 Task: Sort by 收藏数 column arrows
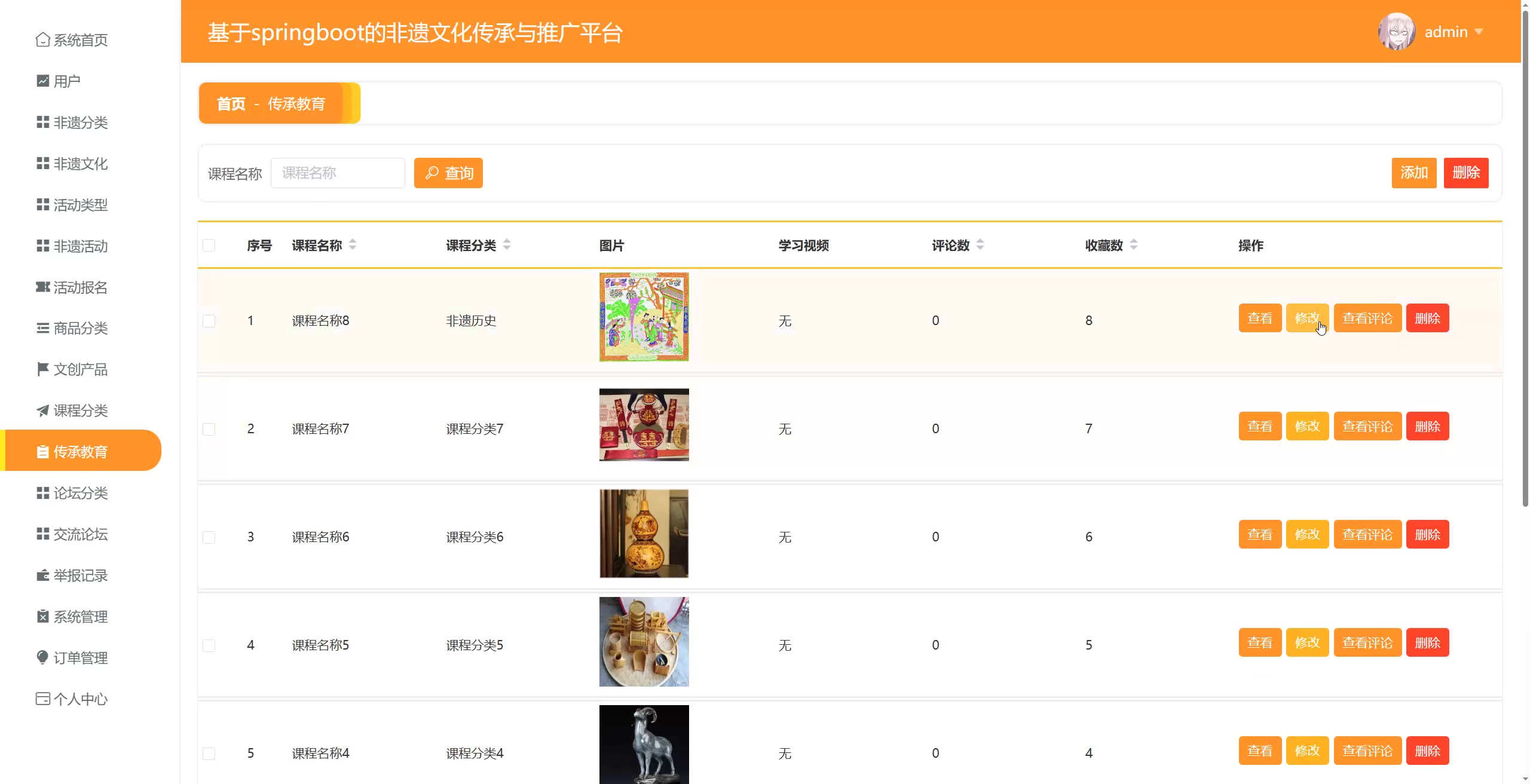tap(1134, 244)
